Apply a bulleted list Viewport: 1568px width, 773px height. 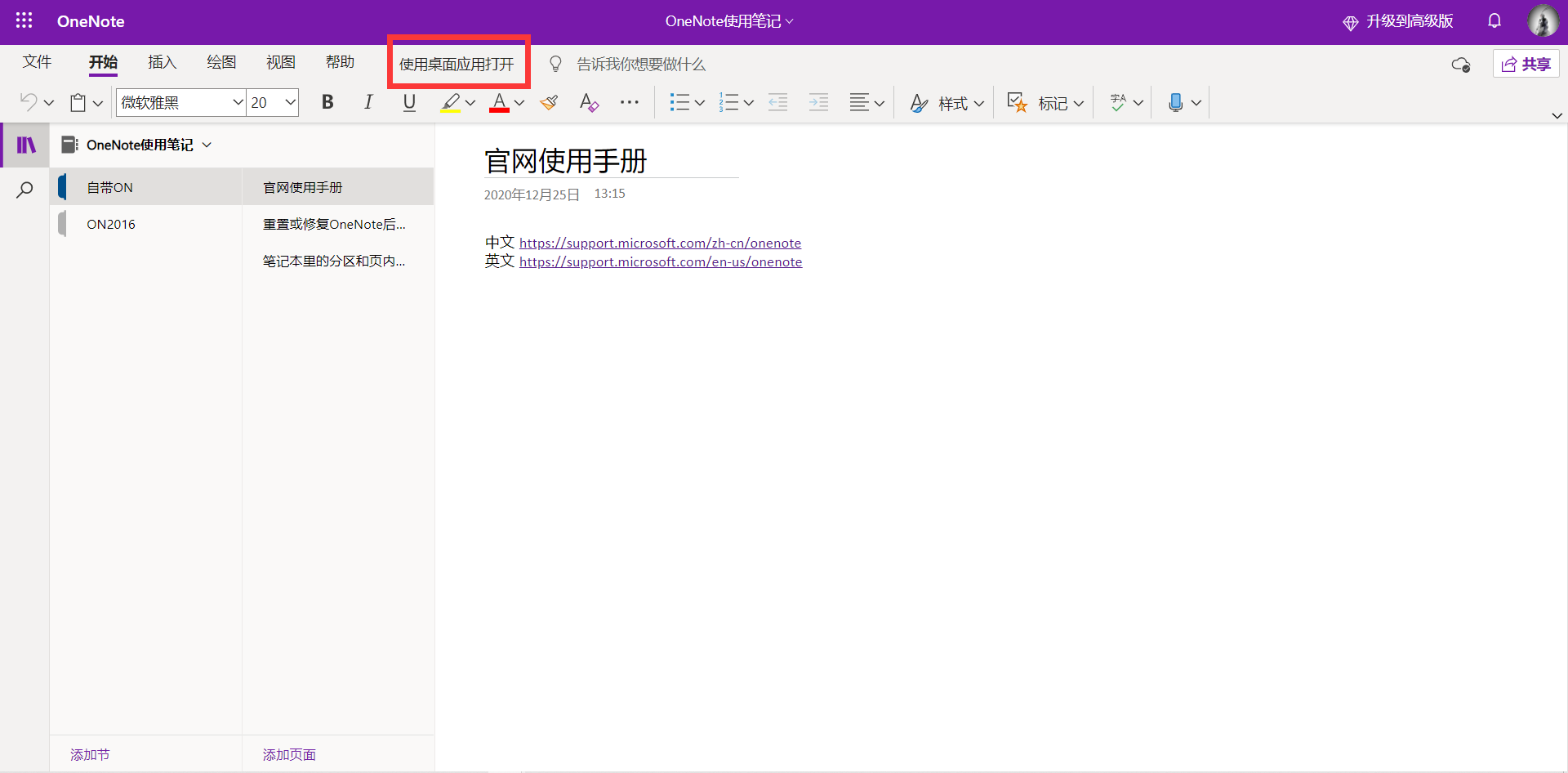(x=681, y=102)
